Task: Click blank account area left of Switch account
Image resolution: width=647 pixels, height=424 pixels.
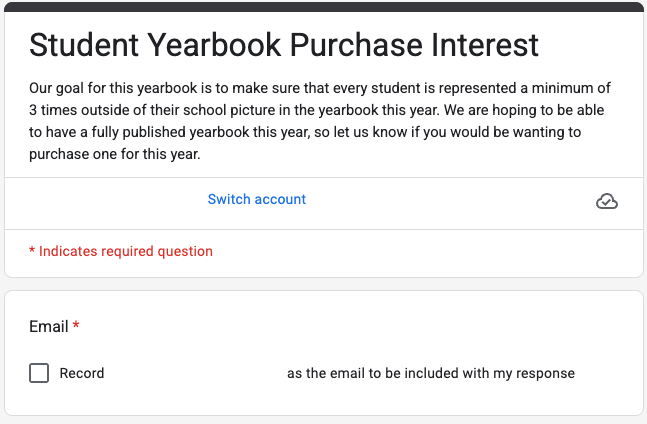Action: tap(118, 200)
